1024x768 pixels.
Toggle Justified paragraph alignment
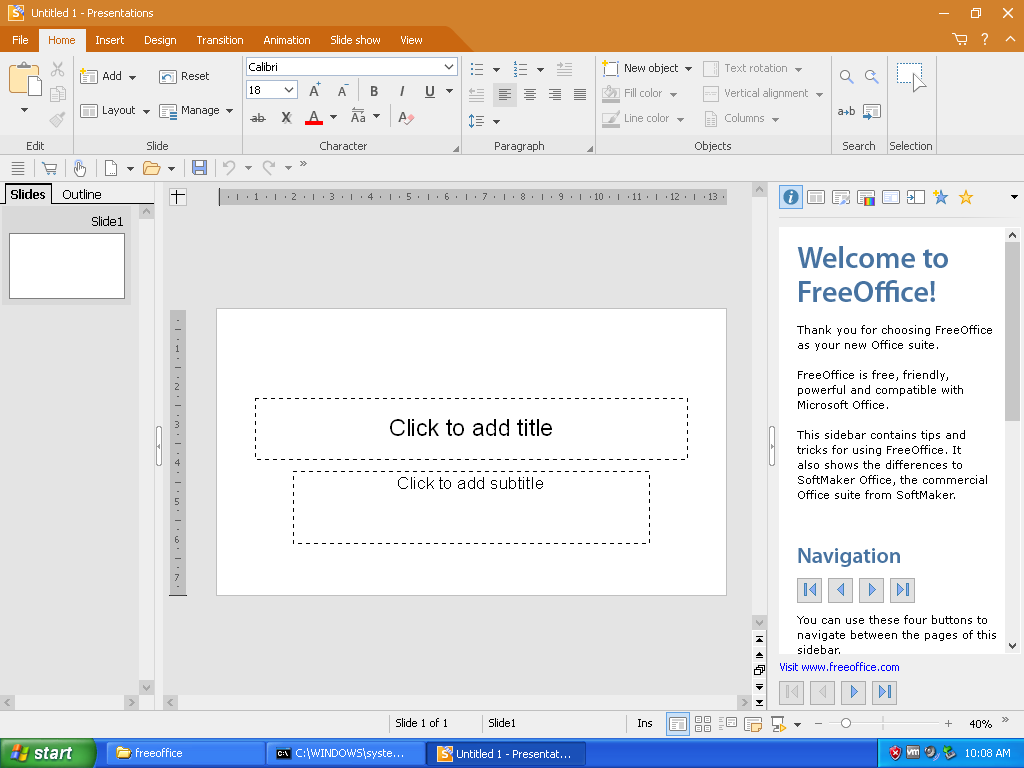(580, 95)
